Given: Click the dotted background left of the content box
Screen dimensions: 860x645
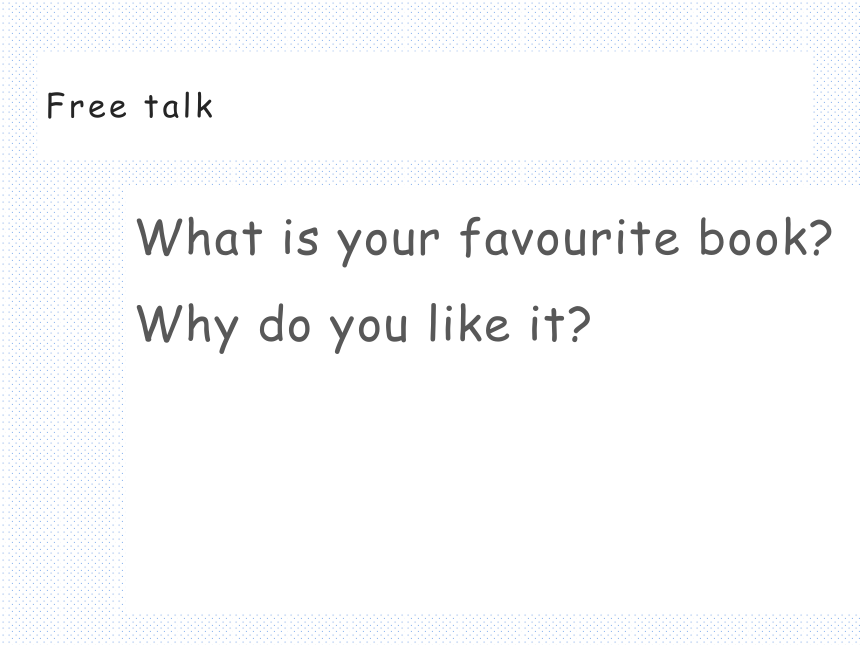Looking at the screenshot, I should pos(60,400).
